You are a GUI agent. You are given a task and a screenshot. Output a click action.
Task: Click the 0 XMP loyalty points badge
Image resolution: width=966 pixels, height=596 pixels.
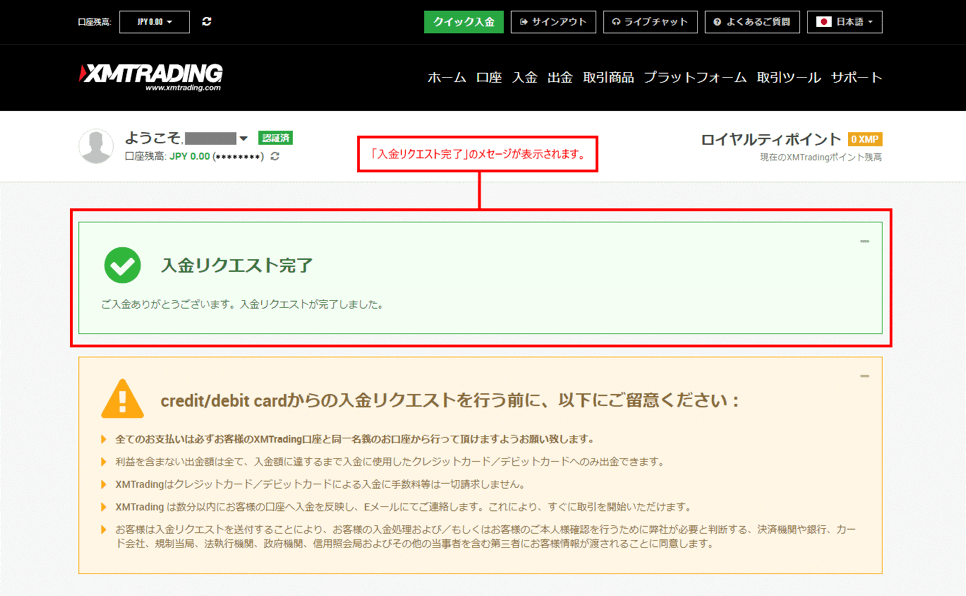point(865,140)
